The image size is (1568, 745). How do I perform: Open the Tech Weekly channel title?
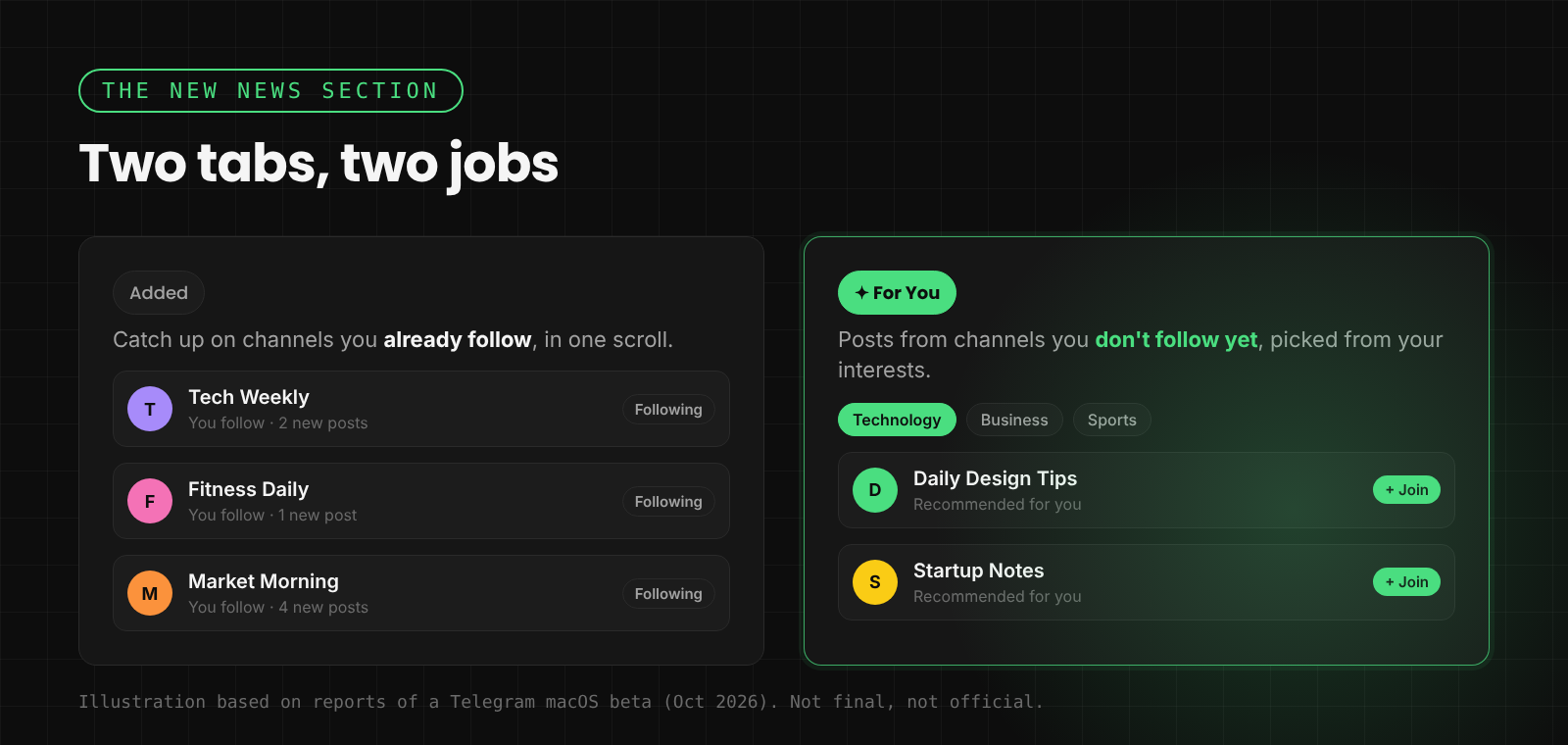pyautogui.click(x=249, y=397)
